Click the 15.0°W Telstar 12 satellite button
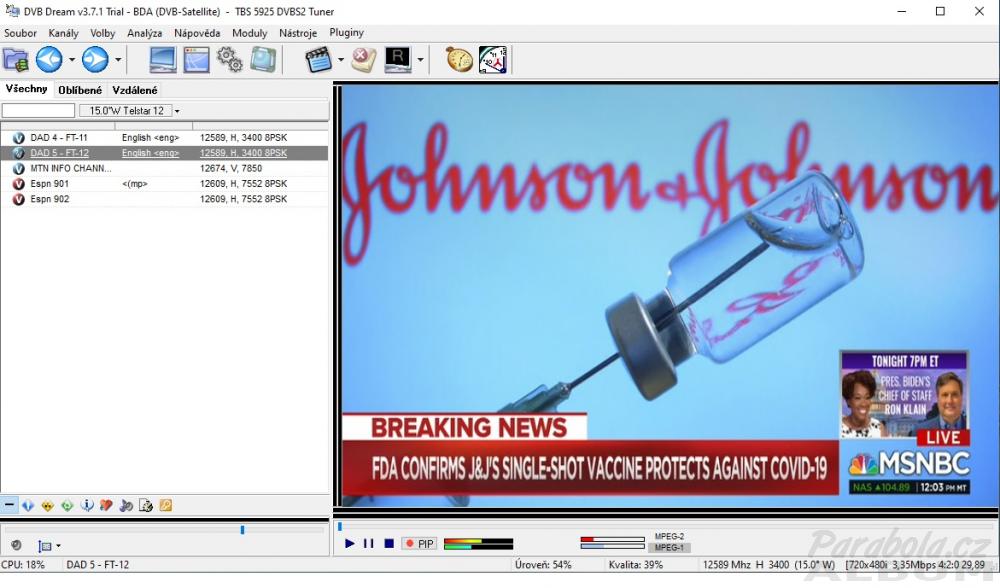 pyautogui.click(x=126, y=110)
